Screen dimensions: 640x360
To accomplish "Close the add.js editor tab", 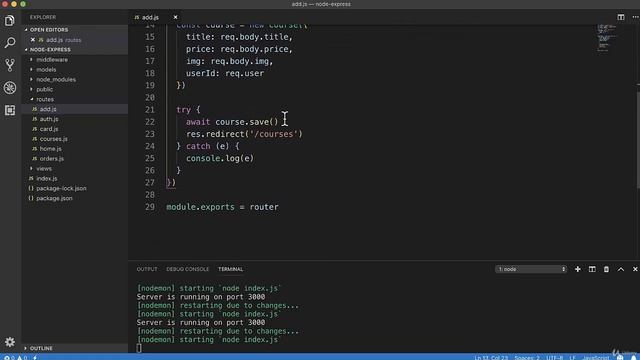I will [176, 17].
